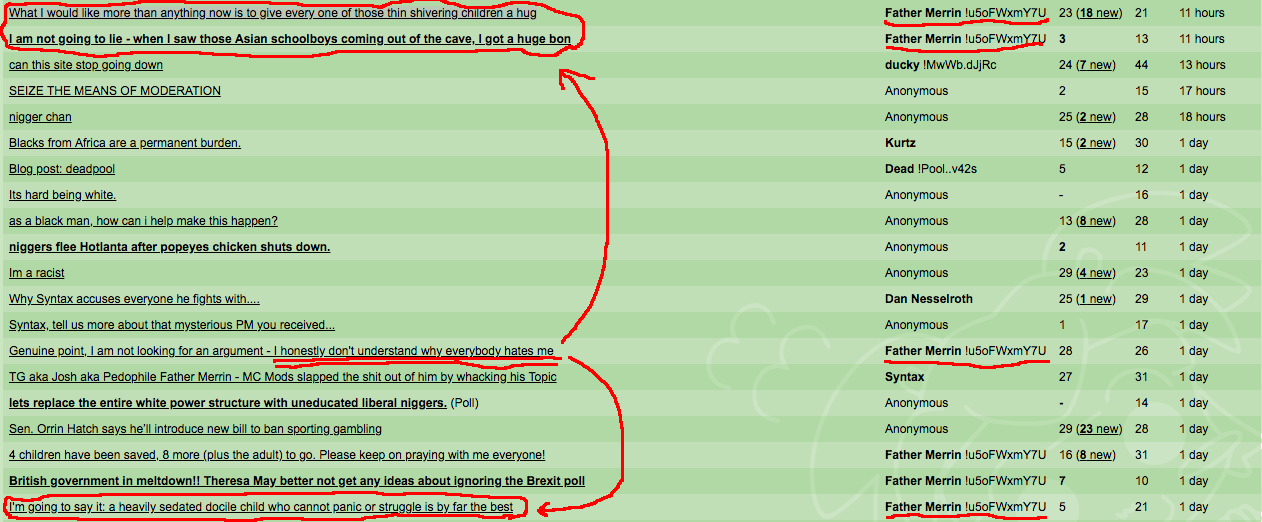1262x522 pixels.
Task: Click "23 new" on Orrin Hatch thread
Action: (1098, 429)
